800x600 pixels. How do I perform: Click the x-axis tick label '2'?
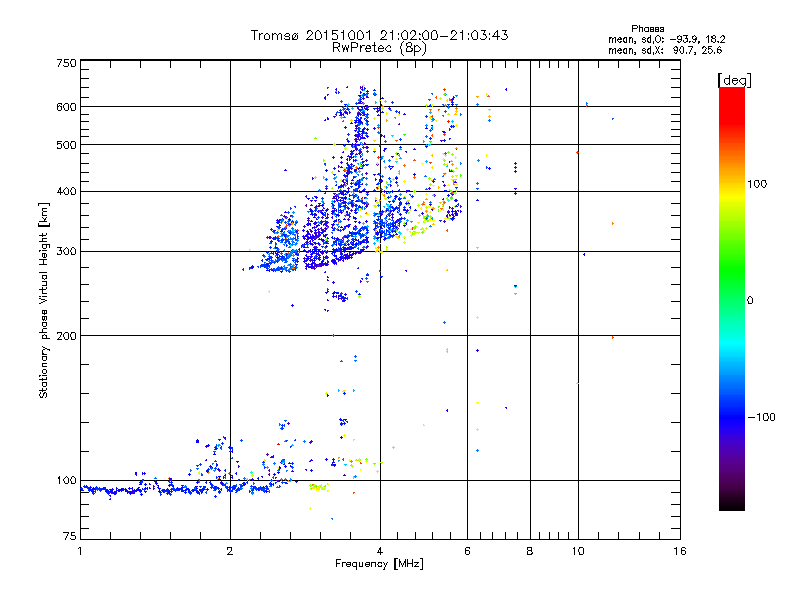[x=230, y=551]
